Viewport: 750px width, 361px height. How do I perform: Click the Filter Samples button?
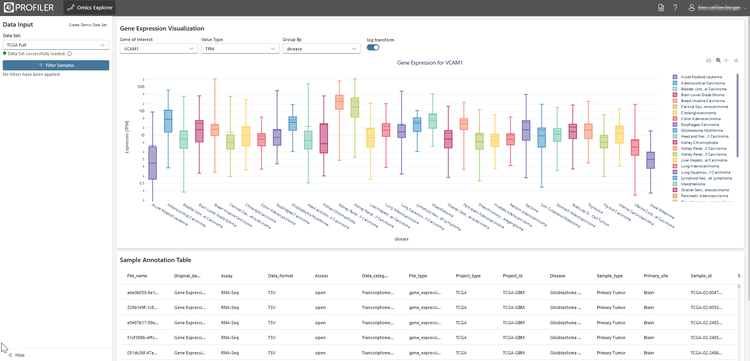(x=56, y=65)
